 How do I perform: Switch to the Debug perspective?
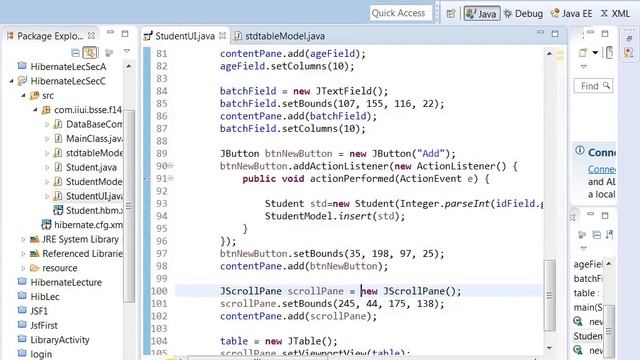coord(524,13)
